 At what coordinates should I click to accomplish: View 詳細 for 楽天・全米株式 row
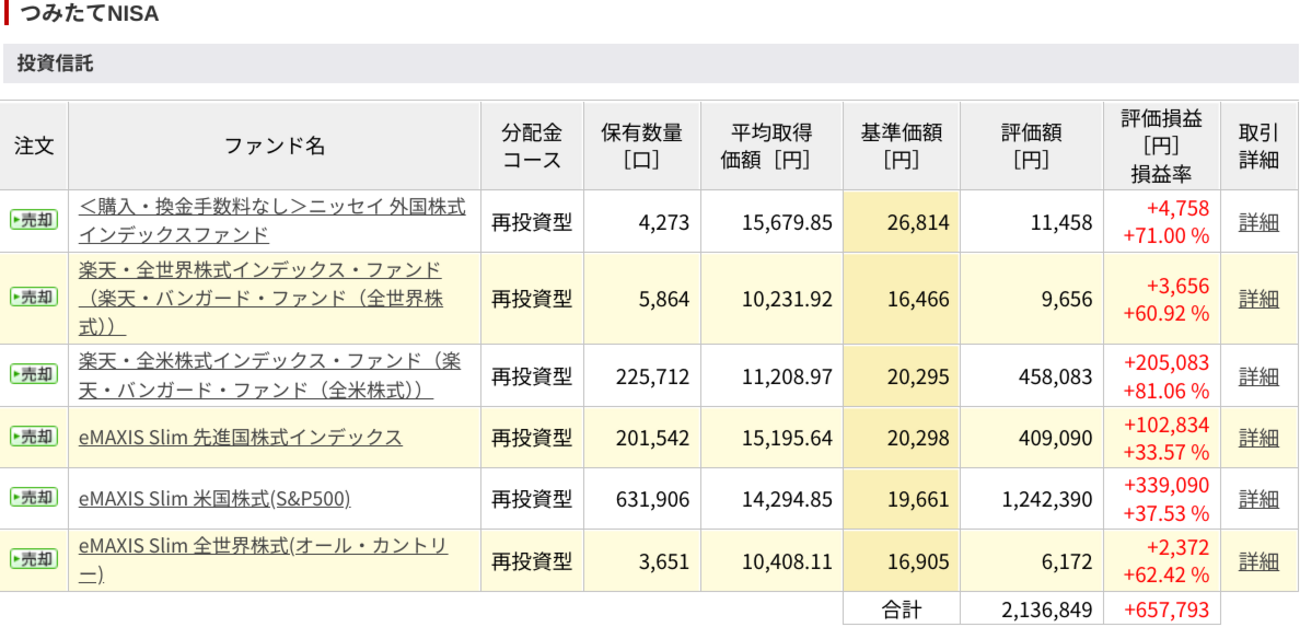click(1258, 376)
